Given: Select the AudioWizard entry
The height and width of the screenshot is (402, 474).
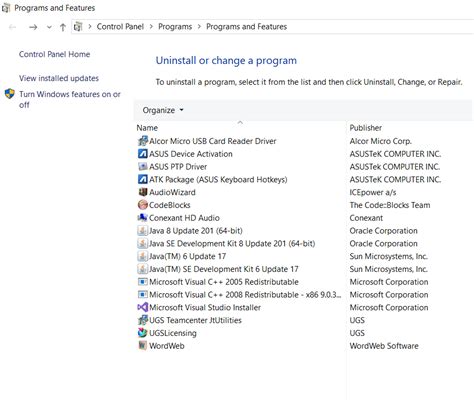Looking at the screenshot, I should [172, 192].
